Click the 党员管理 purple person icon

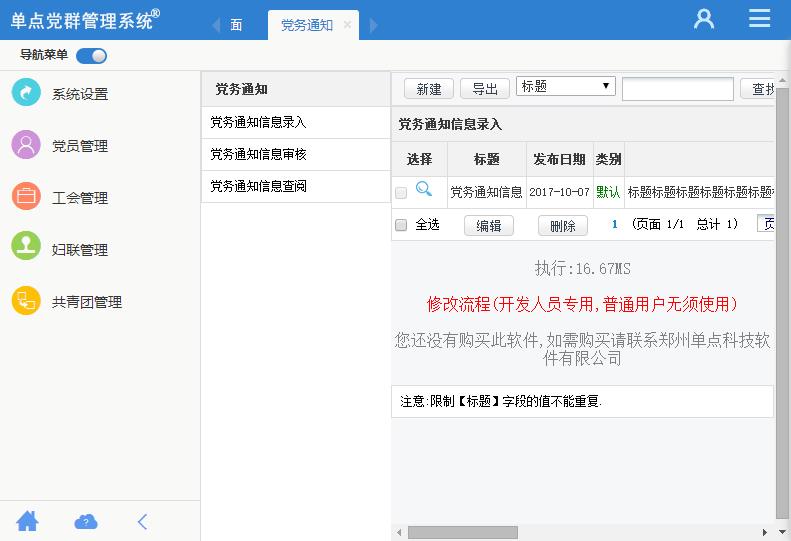(x=26, y=145)
